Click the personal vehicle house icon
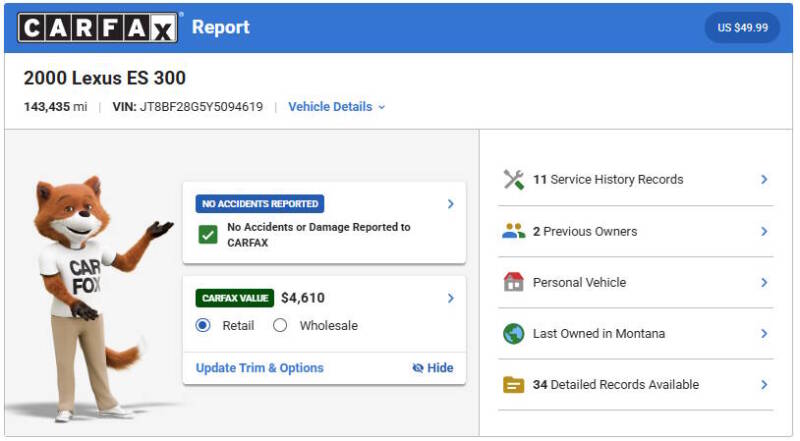The width and height of the screenshot is (800, 441). tap(514, 282)
